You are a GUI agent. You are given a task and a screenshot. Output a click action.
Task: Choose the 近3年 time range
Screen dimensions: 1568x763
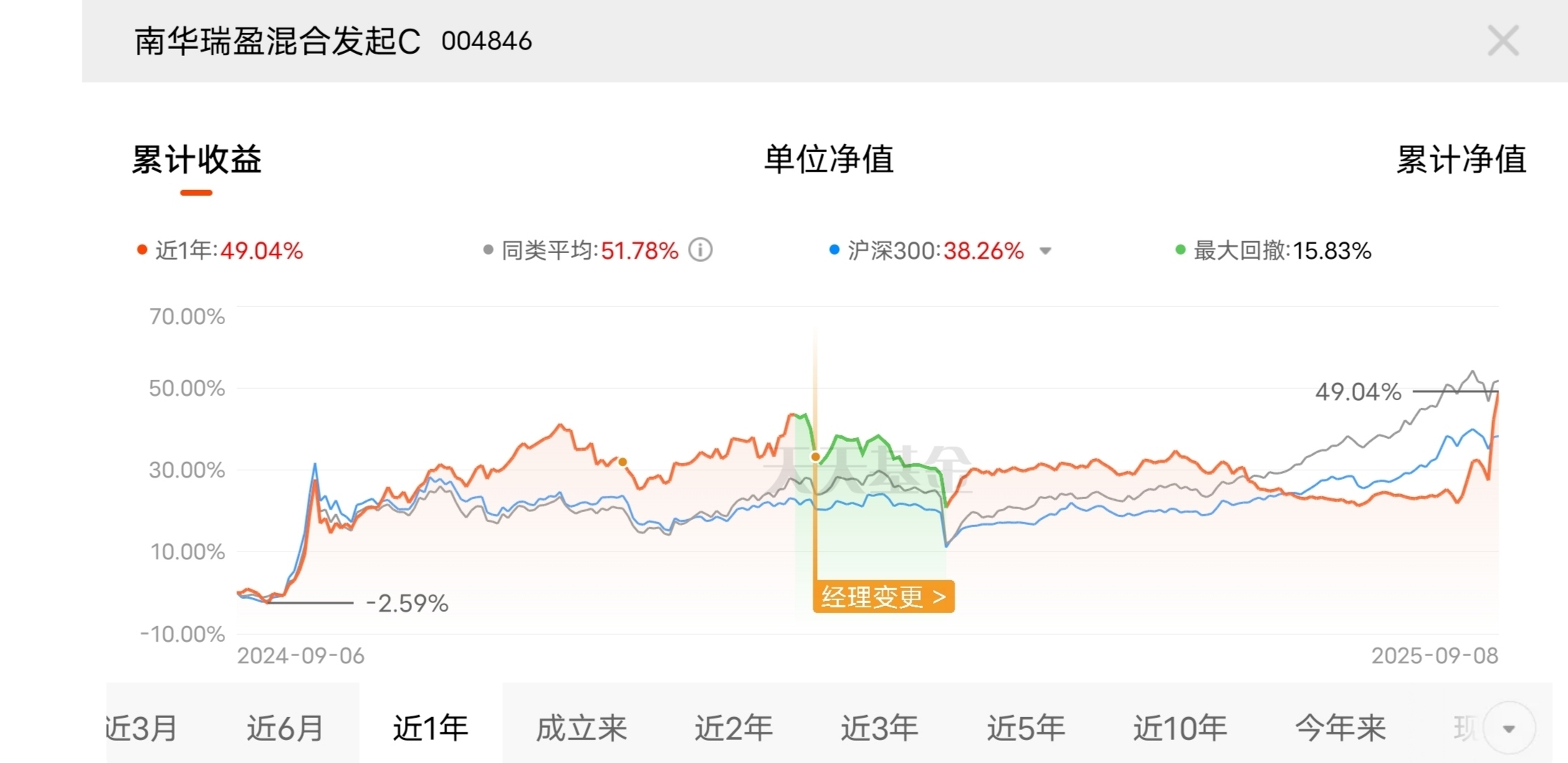pos(880,728)
